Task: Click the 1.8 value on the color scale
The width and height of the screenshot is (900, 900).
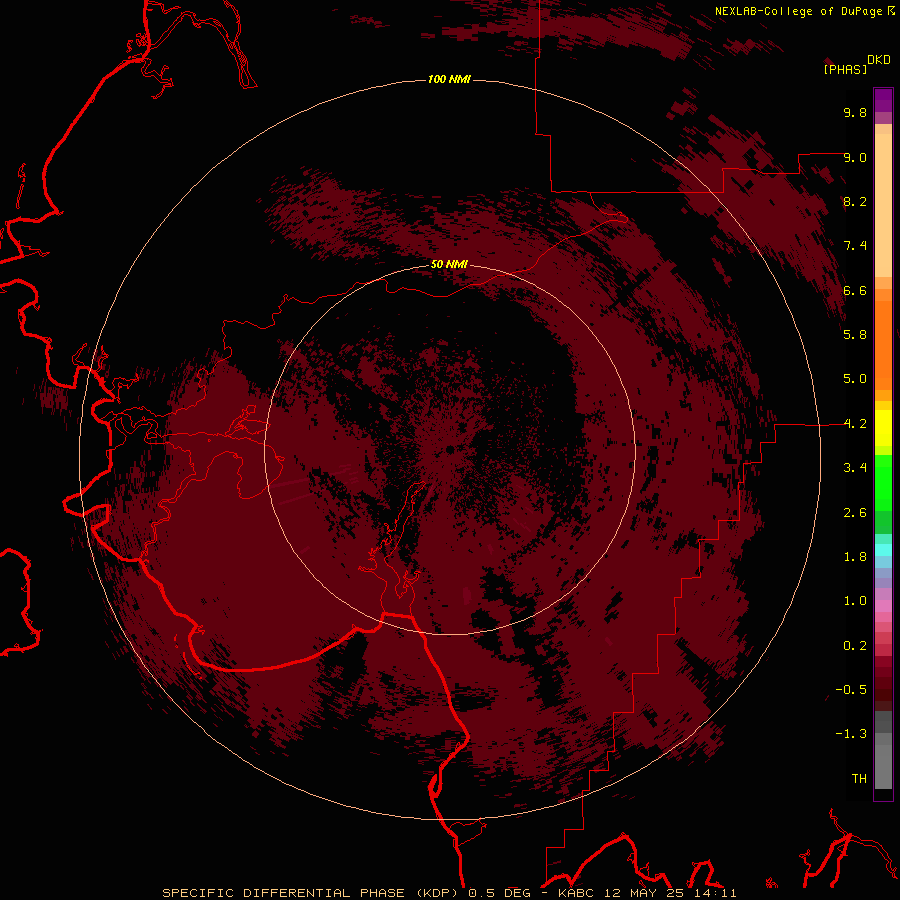Action: pos(855,557)
